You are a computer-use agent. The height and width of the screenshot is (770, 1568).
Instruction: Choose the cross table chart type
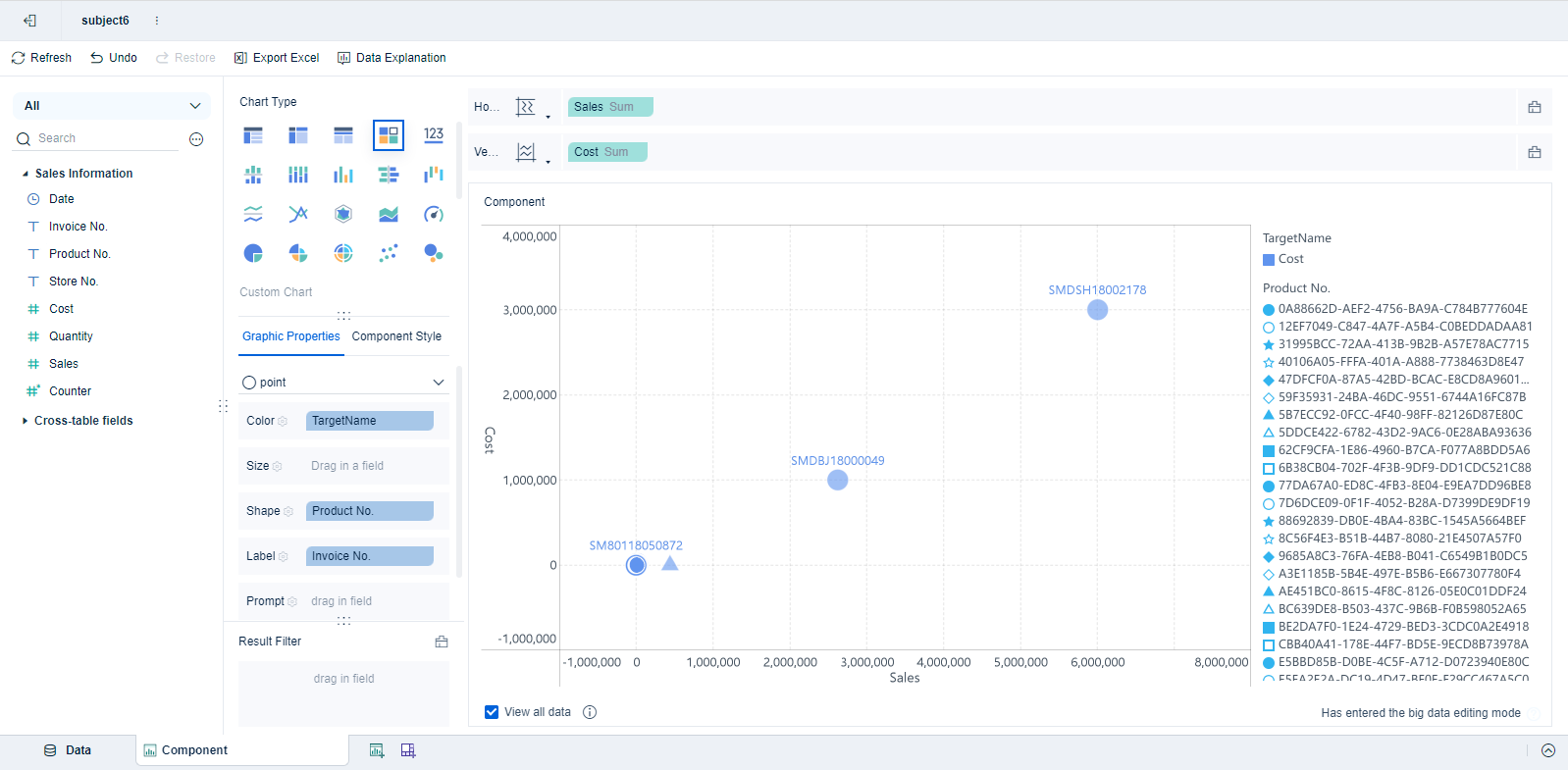pyautogui.click(x=298, y=134)
